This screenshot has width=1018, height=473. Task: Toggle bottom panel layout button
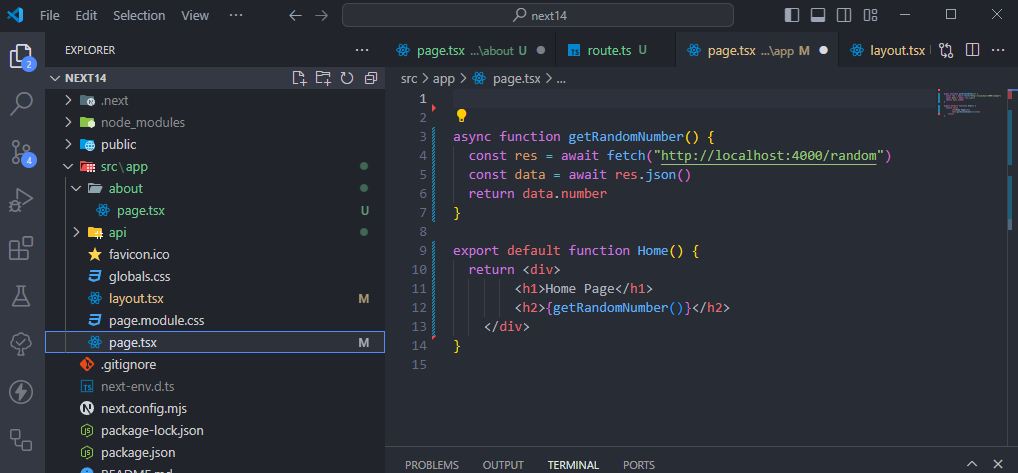817,15
